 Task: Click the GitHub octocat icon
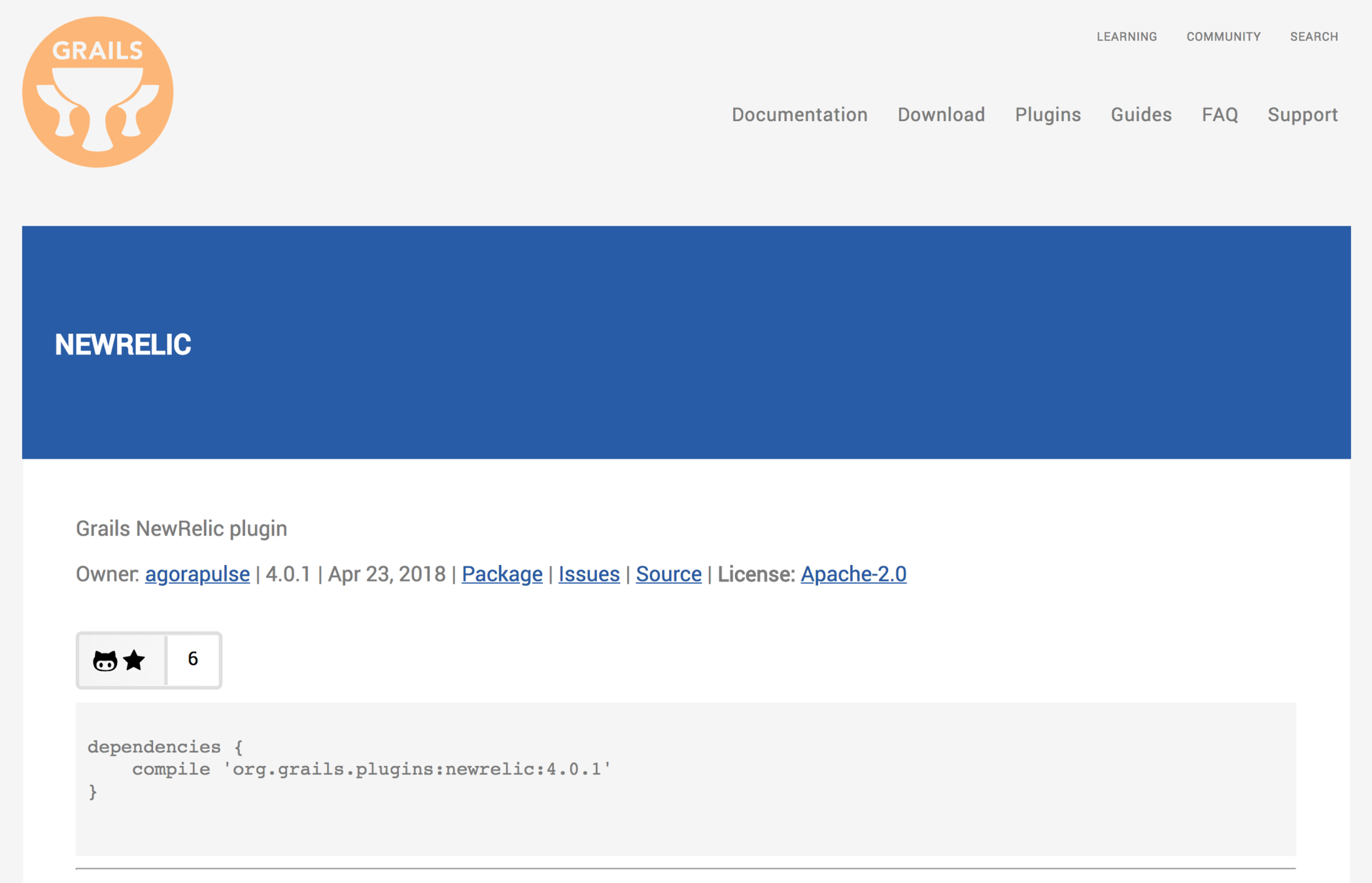click(x=105, y=661)
